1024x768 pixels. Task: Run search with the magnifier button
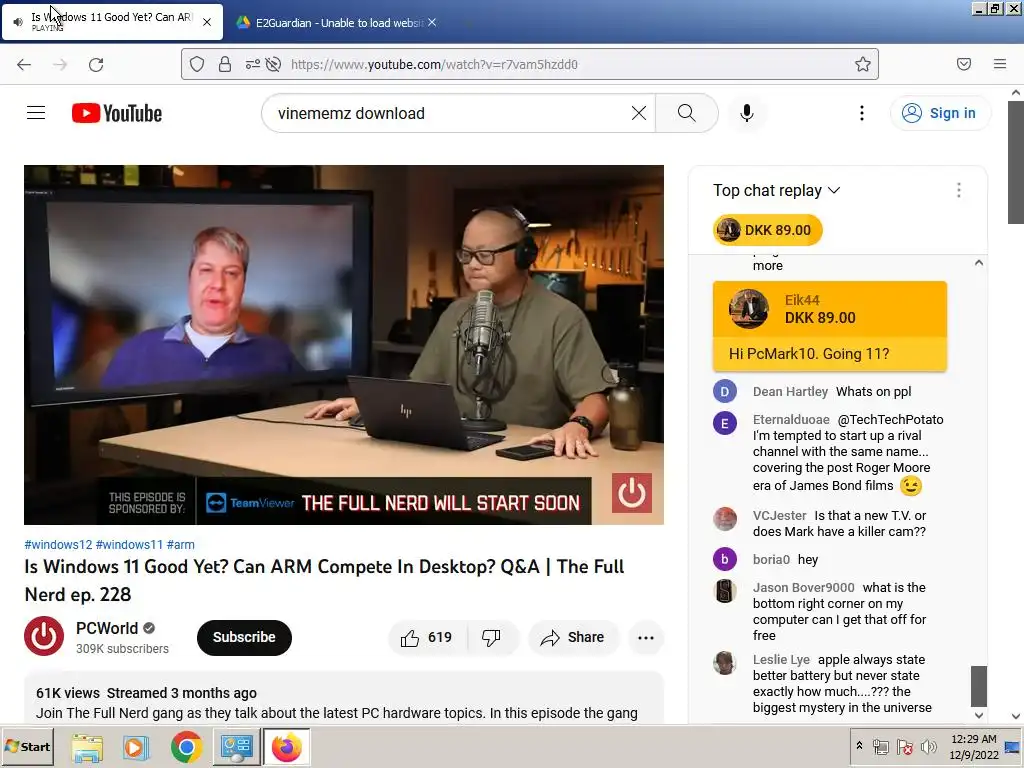click(686, 113)
